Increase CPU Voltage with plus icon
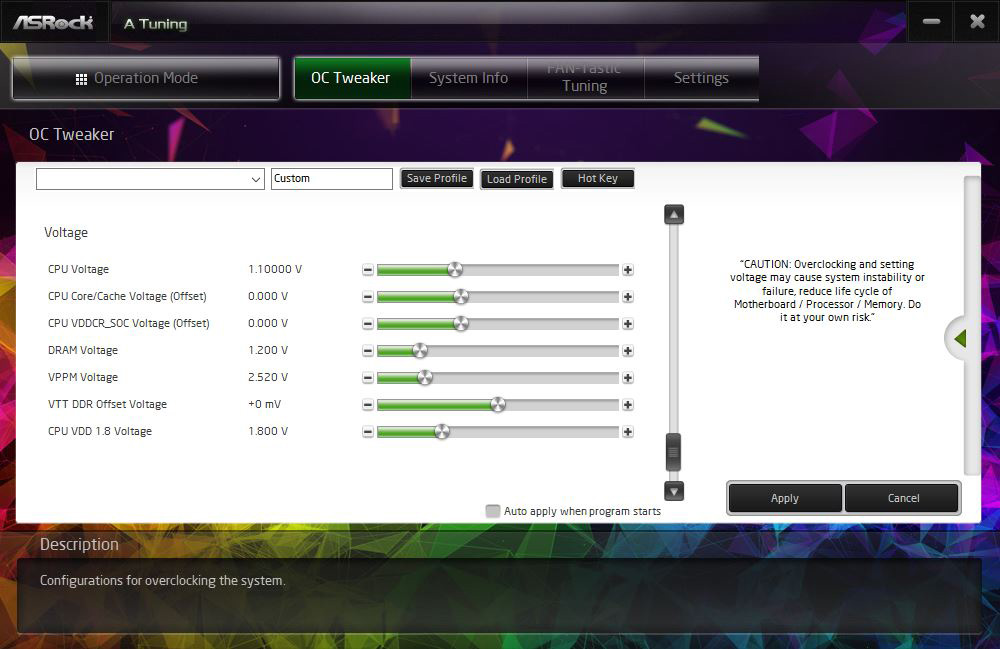This screenshot has height=649, width=1000. pyautogui.click(x=628, y=270)
